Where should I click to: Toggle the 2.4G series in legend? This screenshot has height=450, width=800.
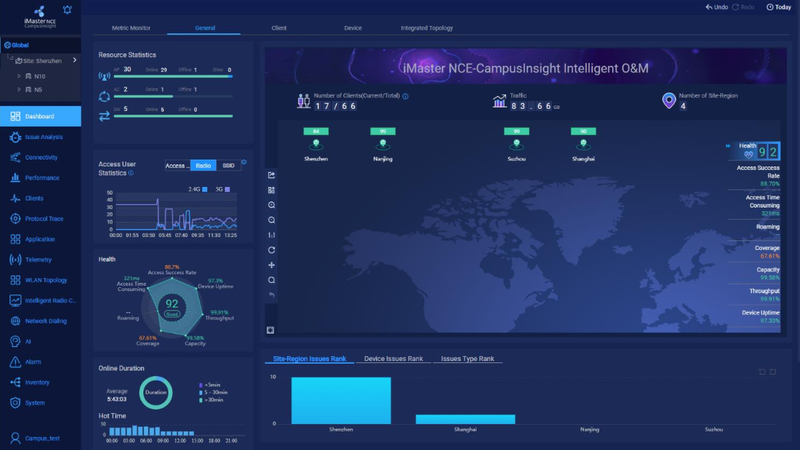(x=197, y=189)
